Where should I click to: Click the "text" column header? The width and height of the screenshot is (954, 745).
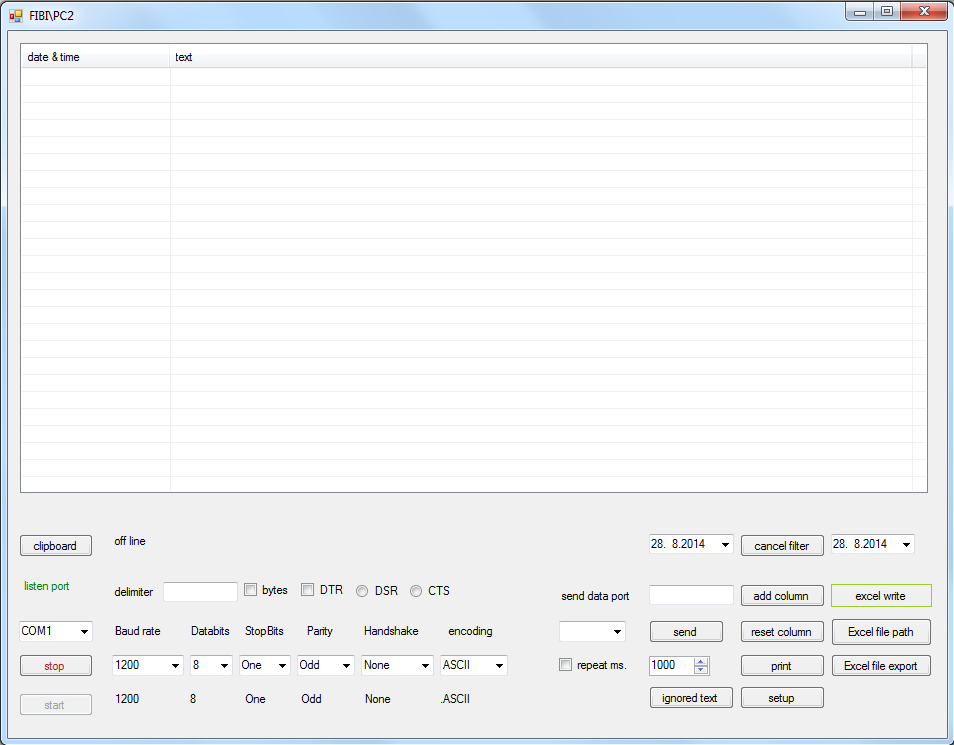(x=540, y=57)
